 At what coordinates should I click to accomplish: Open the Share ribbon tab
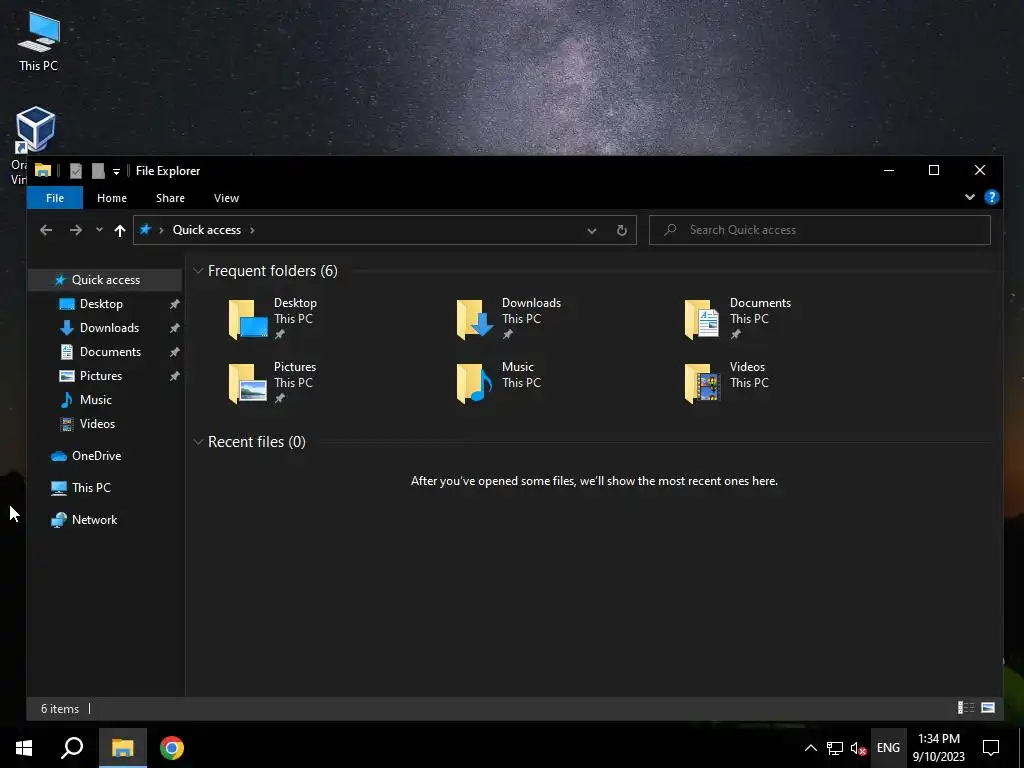(170, 198)
